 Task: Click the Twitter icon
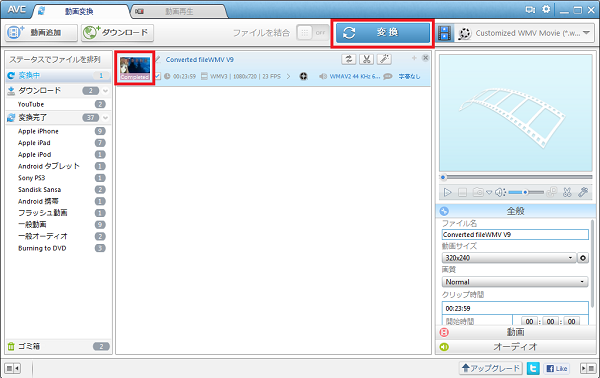click(533, 368)
